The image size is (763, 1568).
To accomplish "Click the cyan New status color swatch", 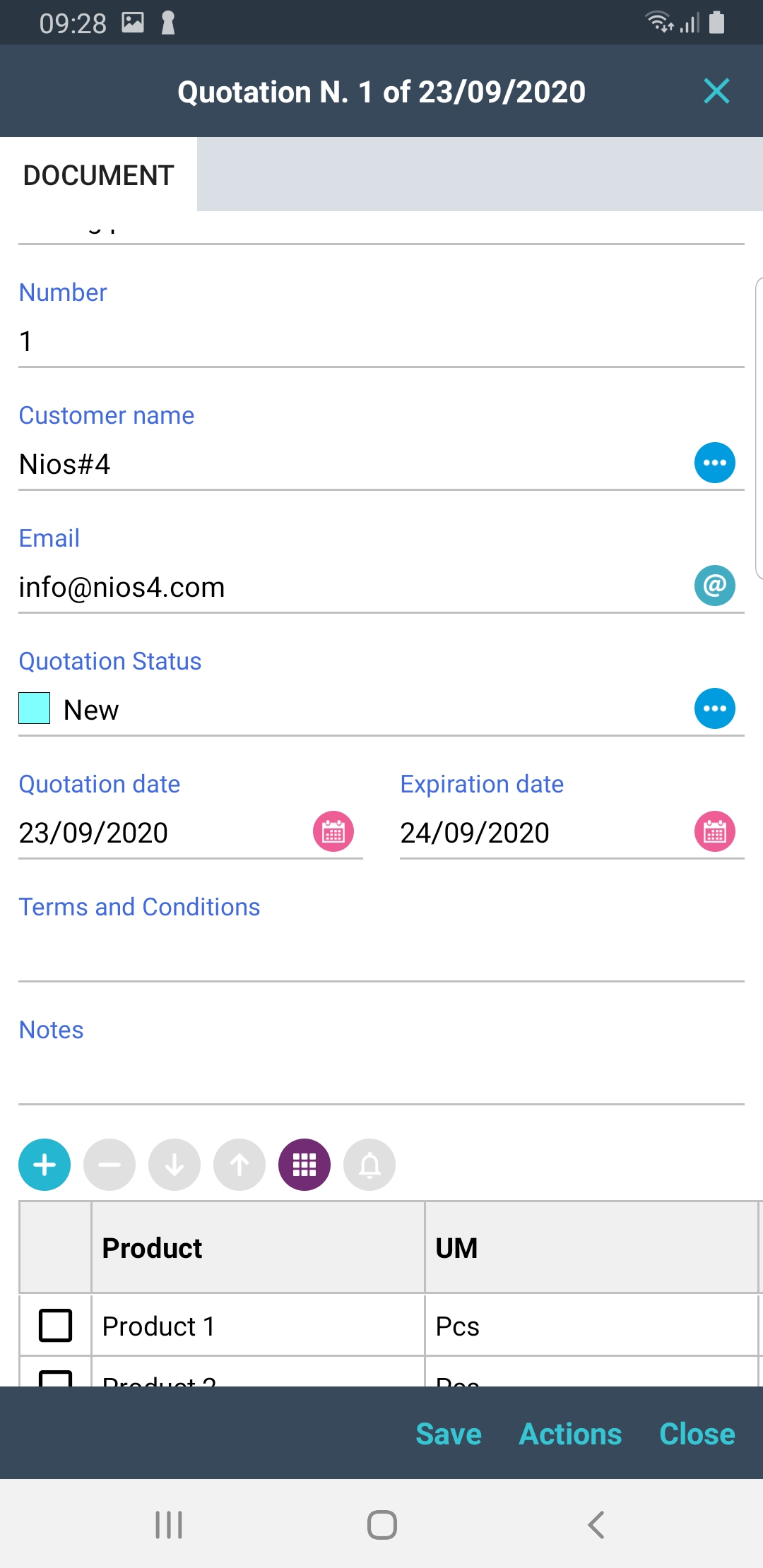I will pyautogui.click(x=35, y=708).
